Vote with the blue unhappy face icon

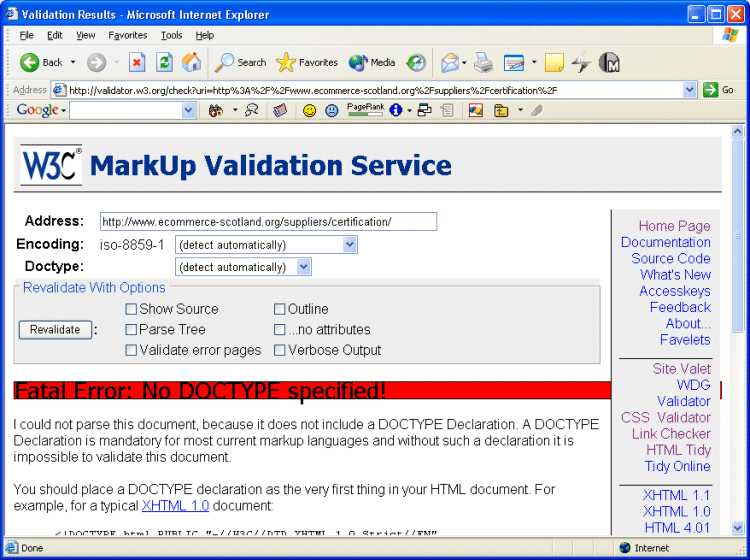[331, 111]
